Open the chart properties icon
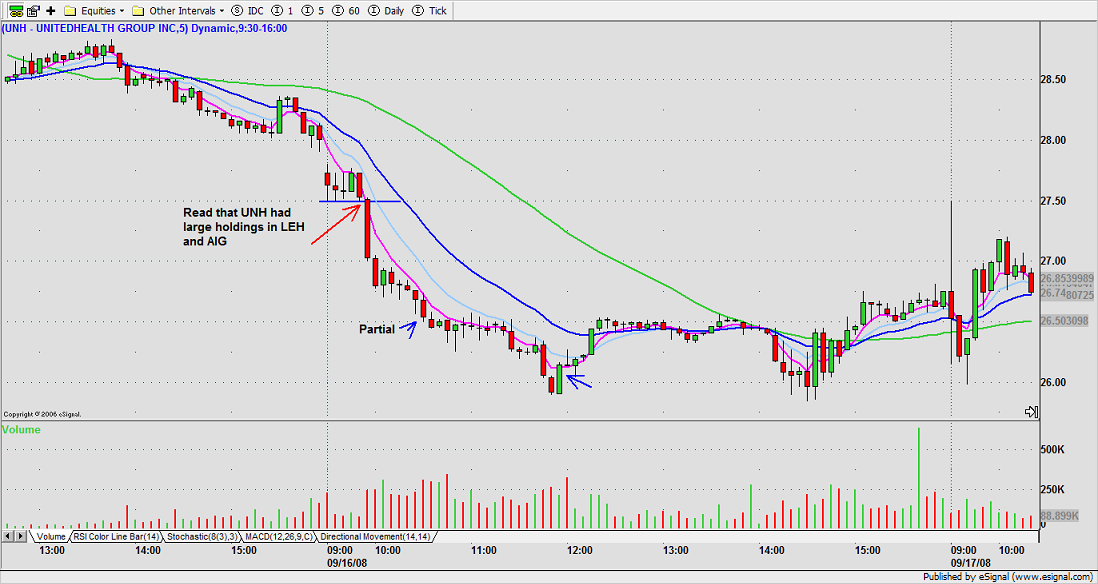 click(x=34, y=11)
